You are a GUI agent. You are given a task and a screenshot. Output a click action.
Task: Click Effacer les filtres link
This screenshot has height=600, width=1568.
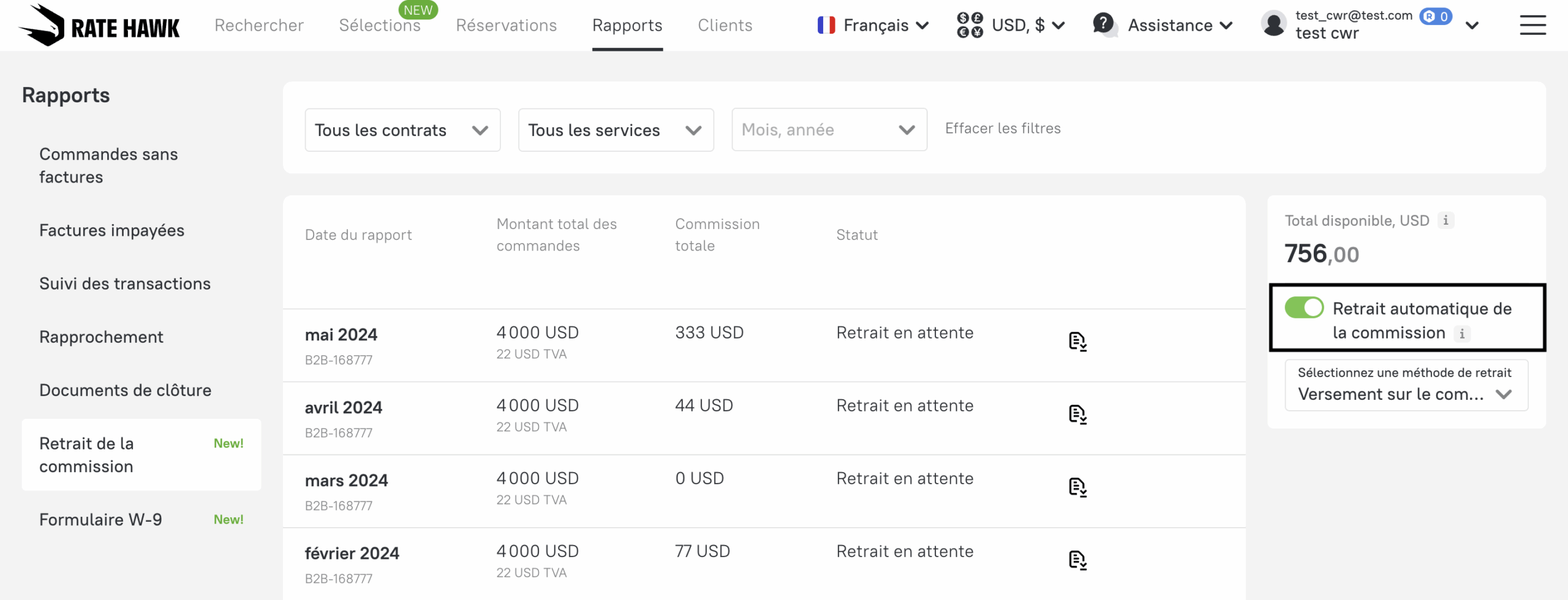(1003, 129)
